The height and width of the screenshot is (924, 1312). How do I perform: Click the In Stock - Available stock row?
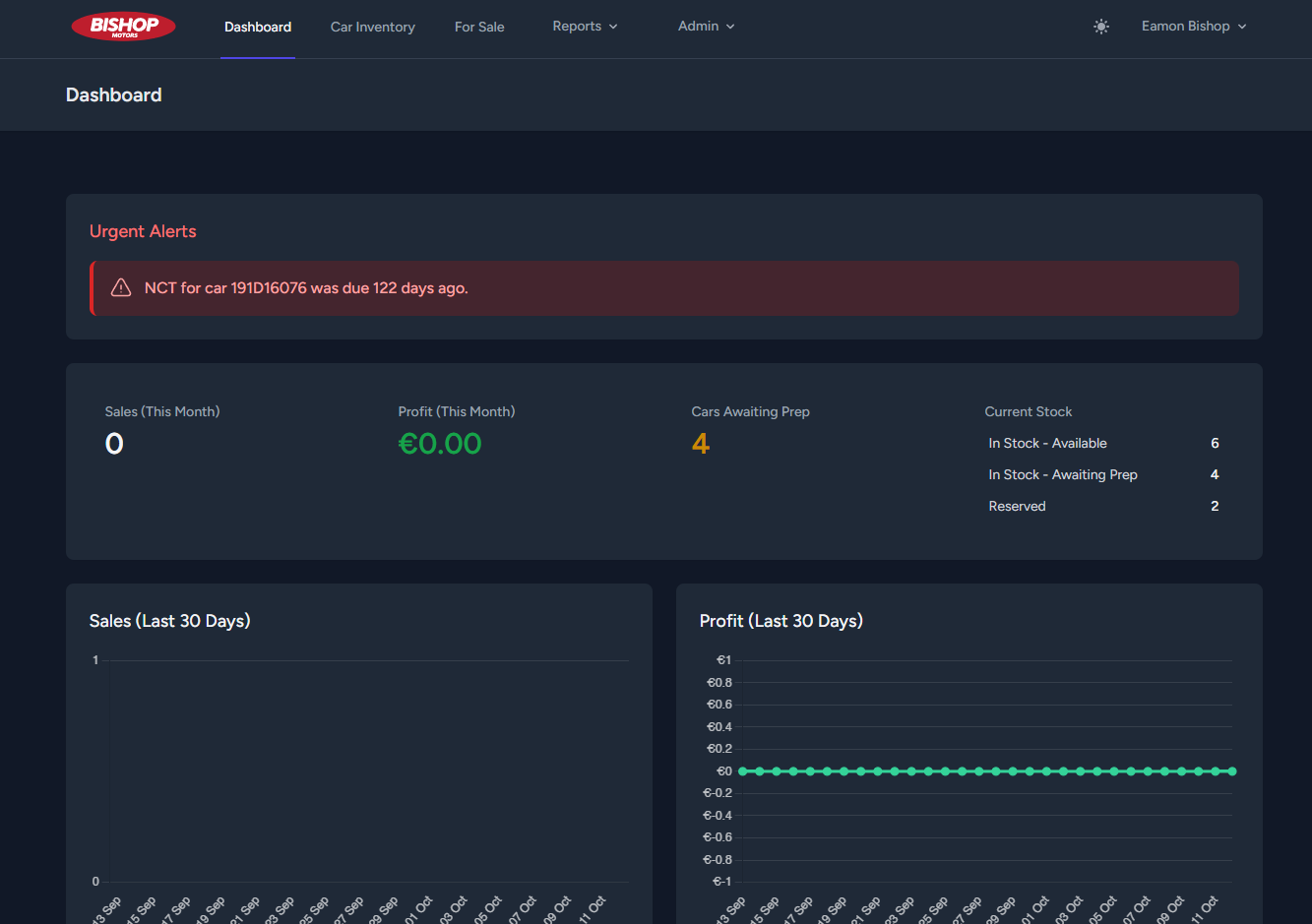(1102, 443)
